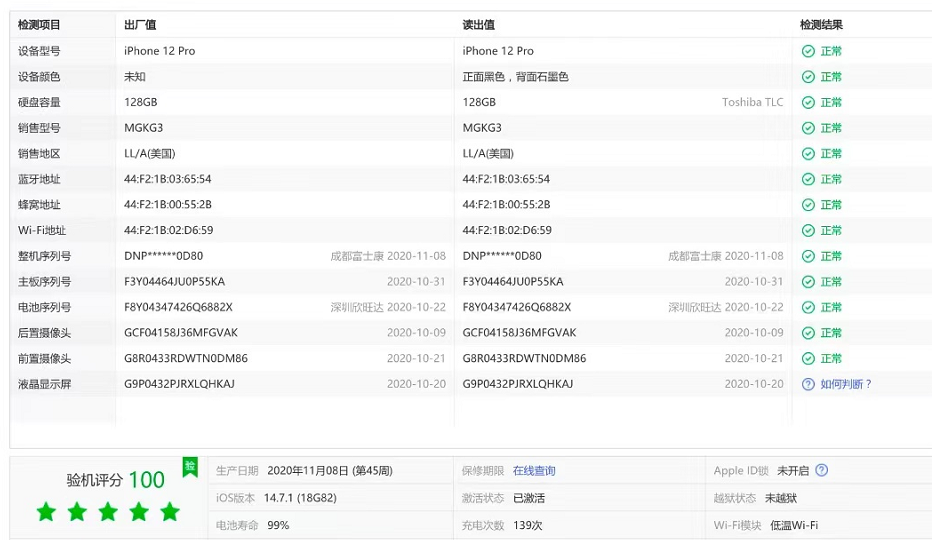This screenshot has height=540, width=932.
Task: Click factory Wi-Fi address 44:F2:1B:02:D6:59
Action: [169, 230]
